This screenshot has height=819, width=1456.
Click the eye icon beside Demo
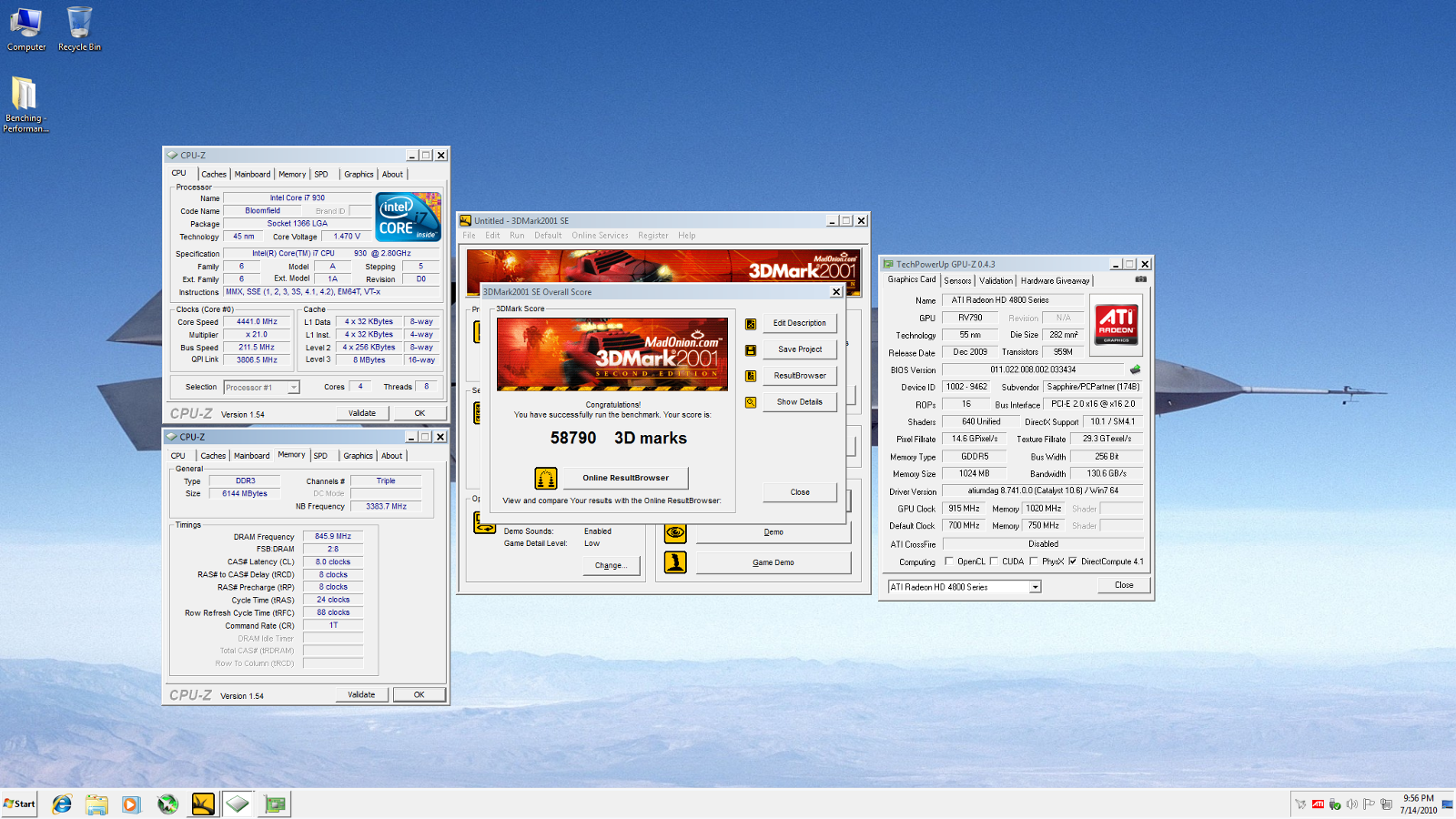pyautogui.click(x=675, y=532)
